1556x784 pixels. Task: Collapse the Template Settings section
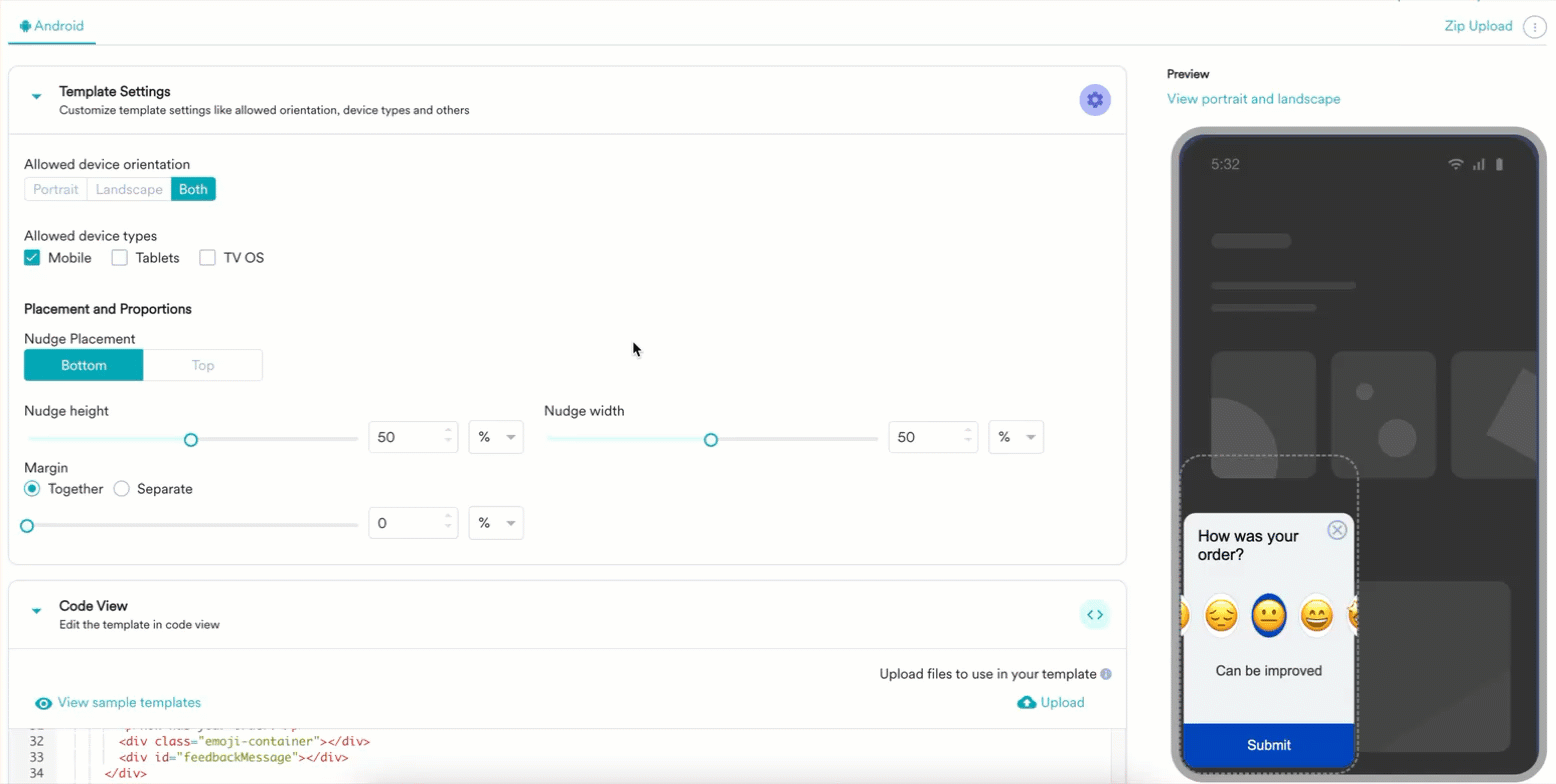coord(36,97)
